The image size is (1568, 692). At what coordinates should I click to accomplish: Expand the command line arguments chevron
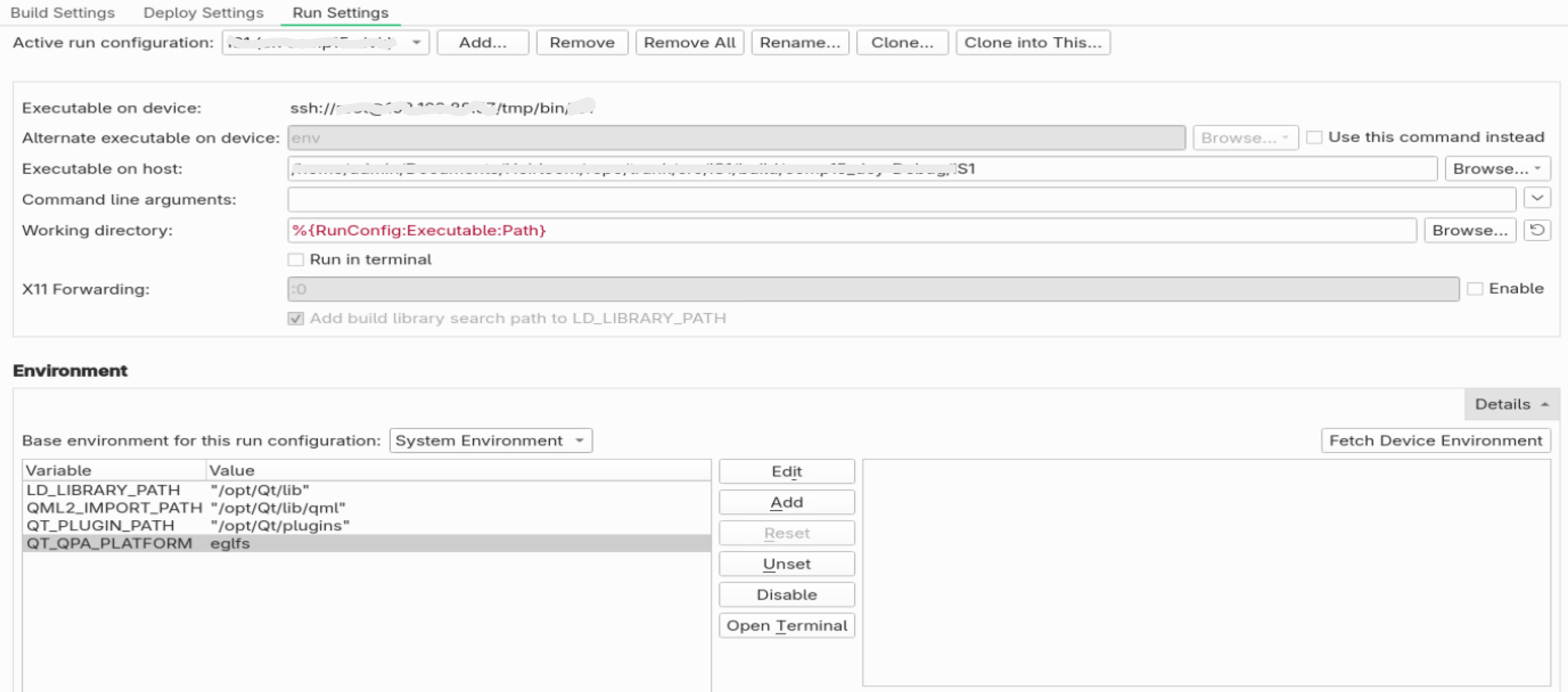coord(1536,199)
